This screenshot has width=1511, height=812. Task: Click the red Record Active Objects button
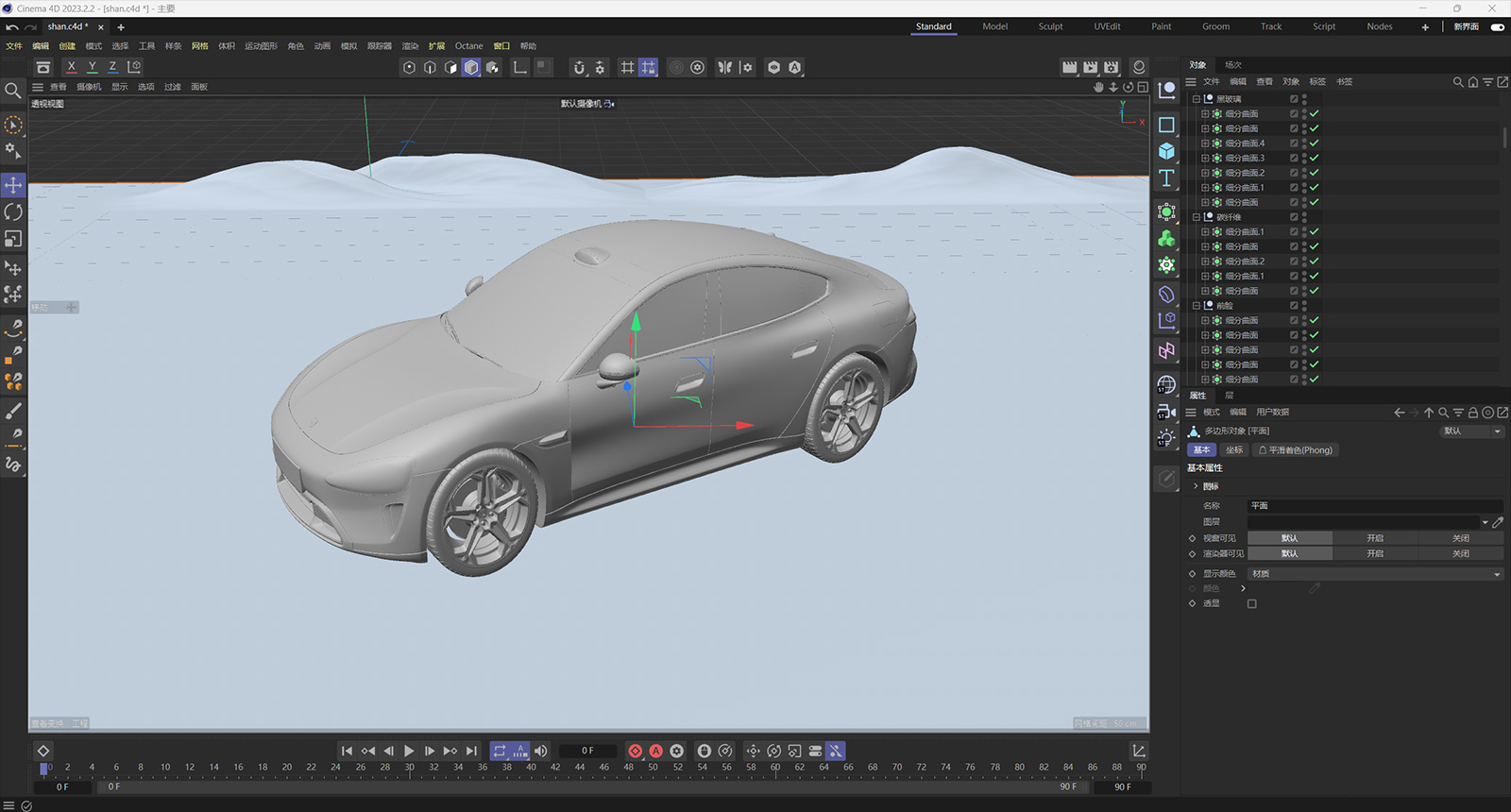636,751
